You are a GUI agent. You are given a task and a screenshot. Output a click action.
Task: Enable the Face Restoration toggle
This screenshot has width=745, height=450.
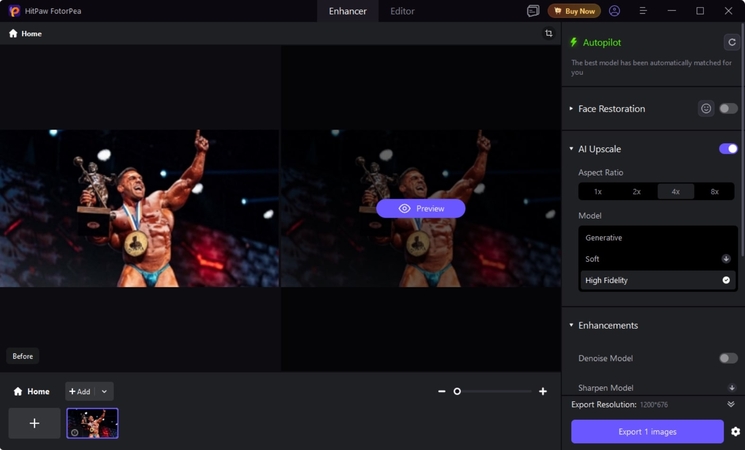(x=728, y=108)
